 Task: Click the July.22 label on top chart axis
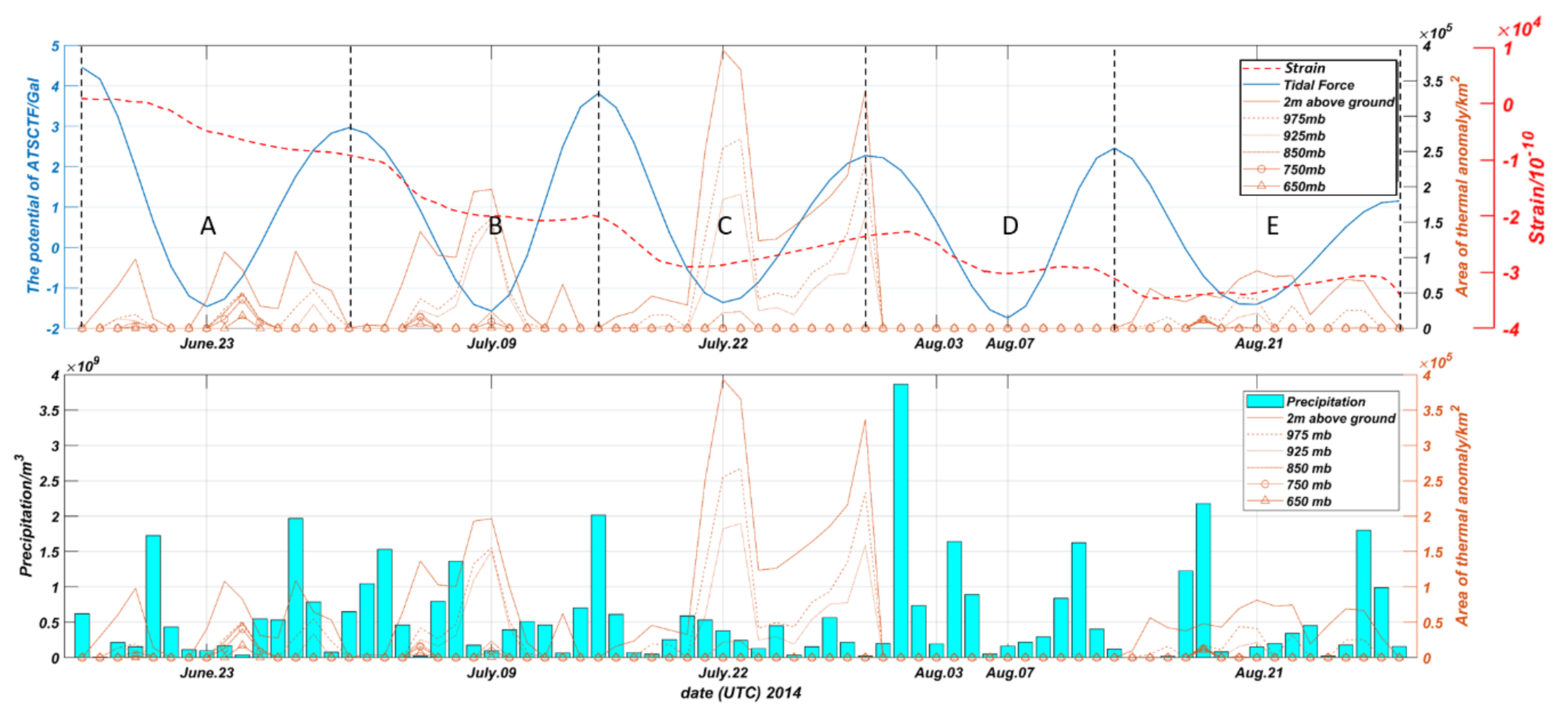[x=722, y=343]
